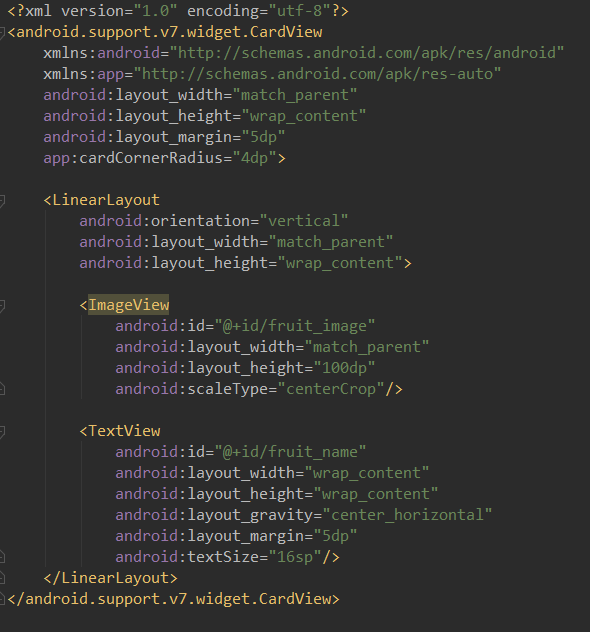
Task: Click the "@+id/fruit_name" id value
Action: [x=290, y=452]
